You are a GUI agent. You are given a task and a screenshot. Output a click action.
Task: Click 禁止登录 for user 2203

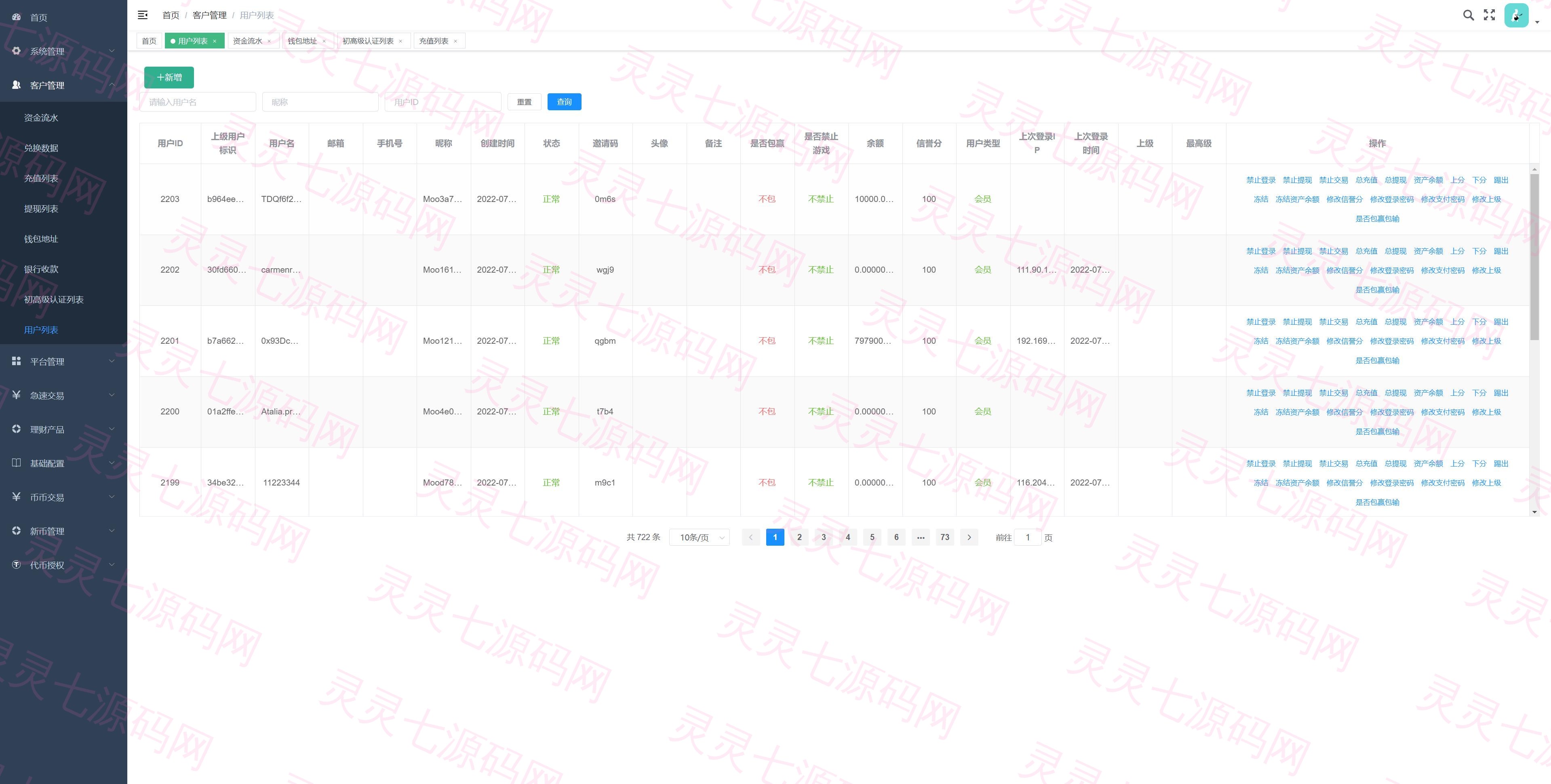[1261, 180]
